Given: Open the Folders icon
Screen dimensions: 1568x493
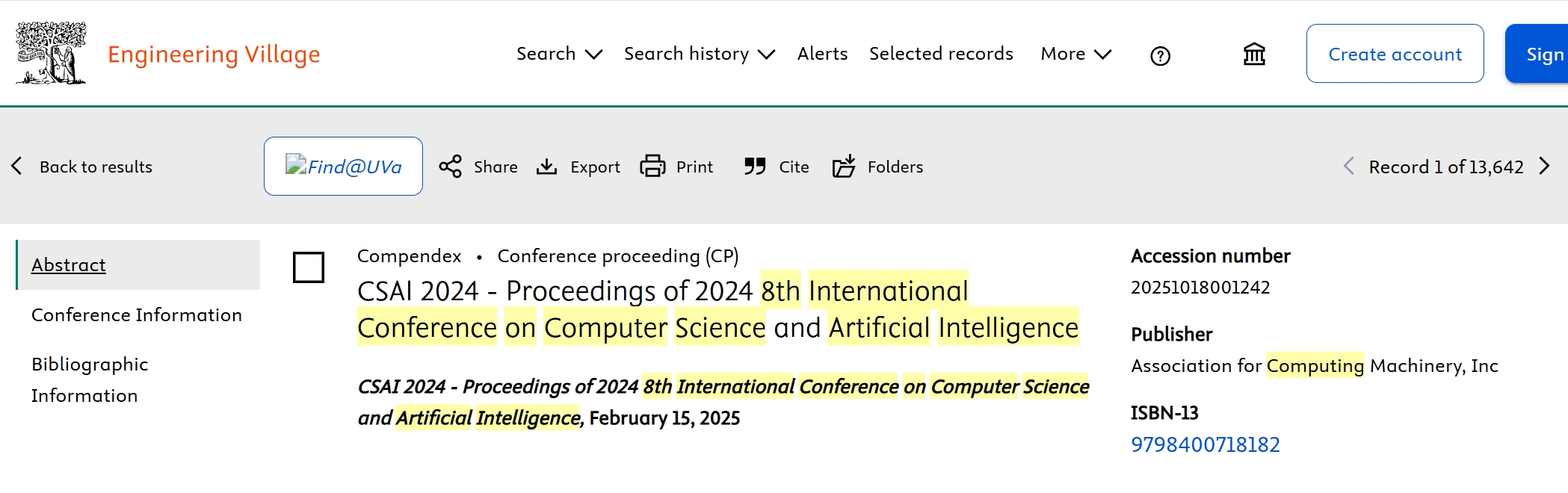Looking at the screenshot, I should tap(844, 166).
